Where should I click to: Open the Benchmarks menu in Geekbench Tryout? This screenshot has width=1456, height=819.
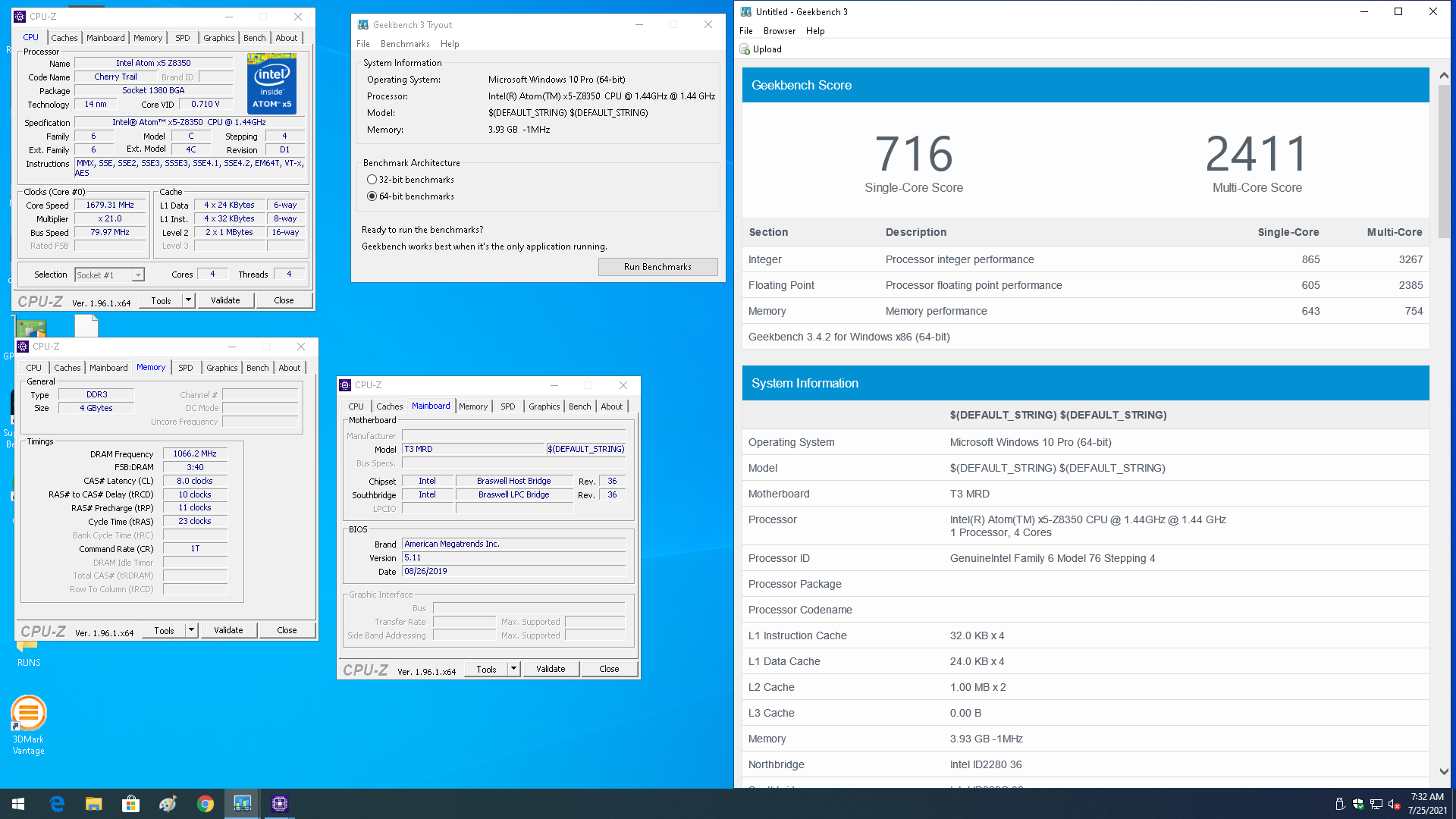click(x=405, y=44)
